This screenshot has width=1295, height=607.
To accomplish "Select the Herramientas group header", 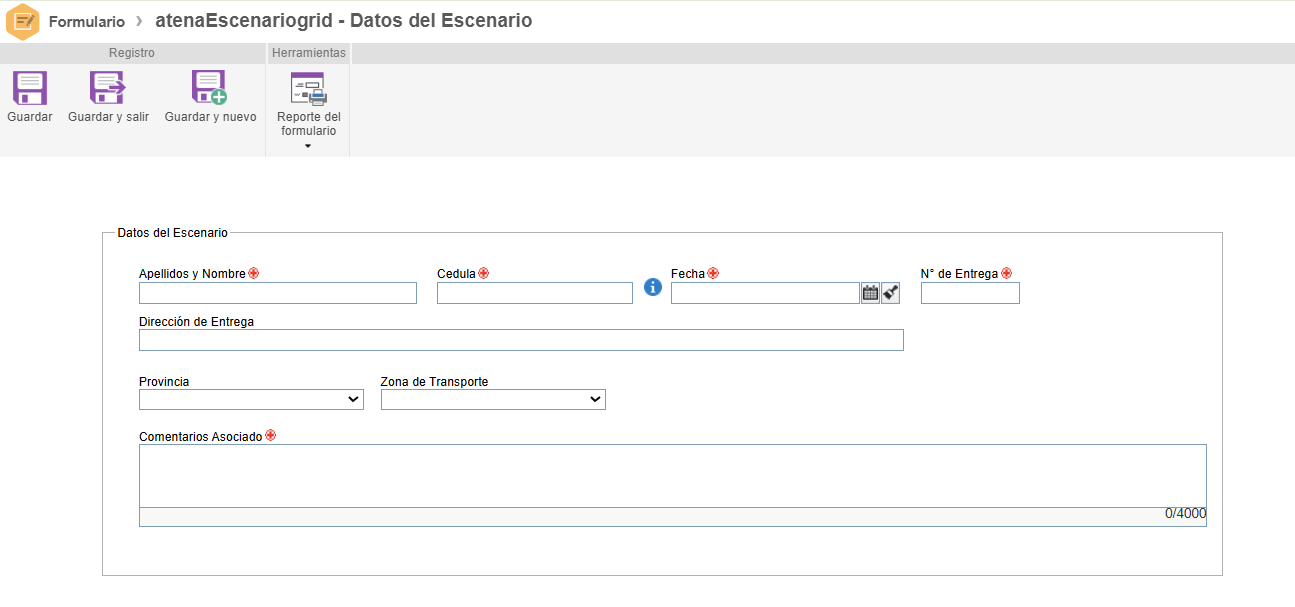I will click(x=309, y=53).
